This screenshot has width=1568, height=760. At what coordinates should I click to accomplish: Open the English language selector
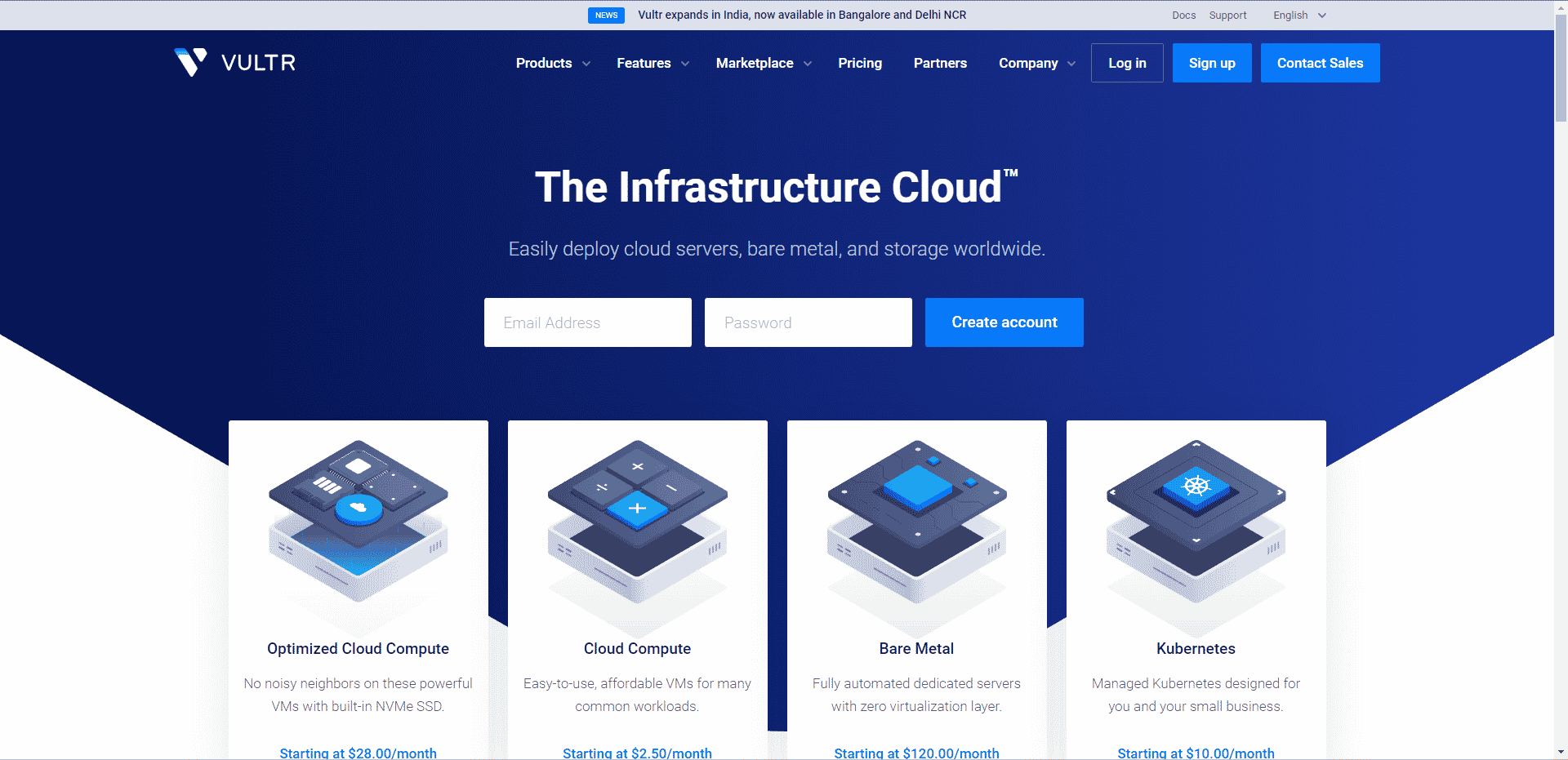click(1299, 16)
